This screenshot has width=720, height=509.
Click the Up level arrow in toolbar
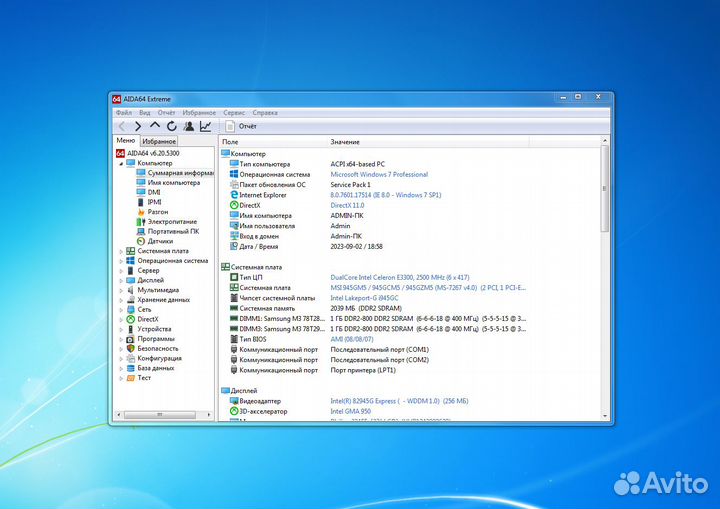[x=155, y=127]
